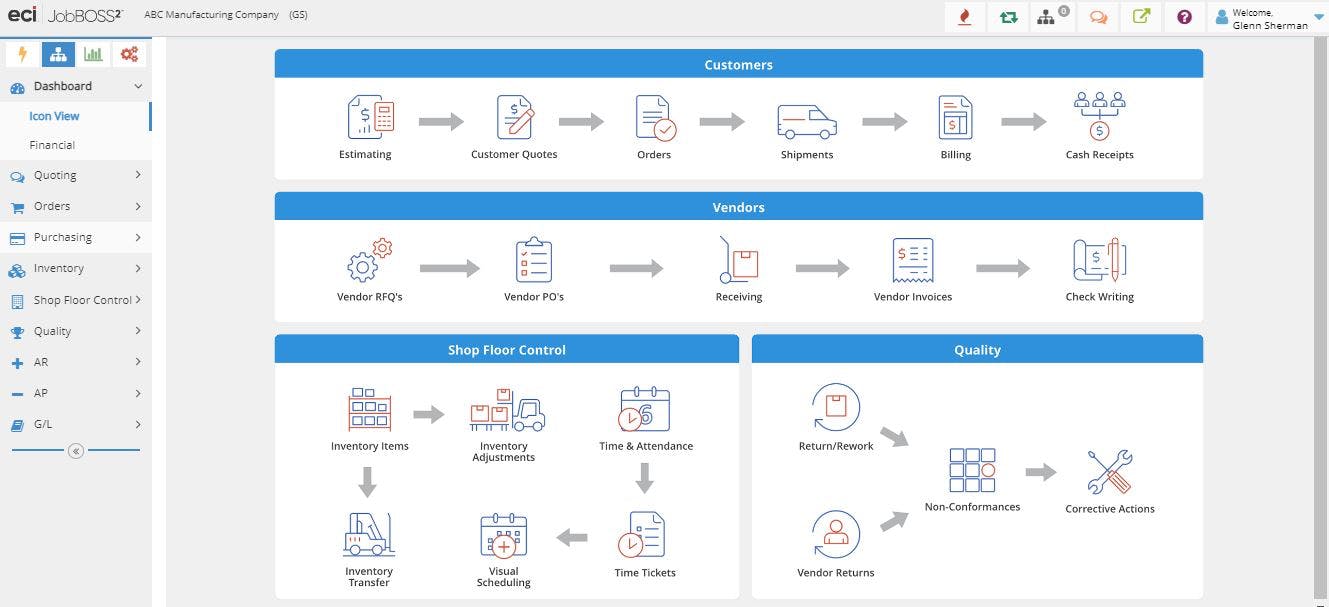The height and width of the screenshot is (607, 1329).
Task: Select the Receiving hand truck icon
Action: [738, 259]
